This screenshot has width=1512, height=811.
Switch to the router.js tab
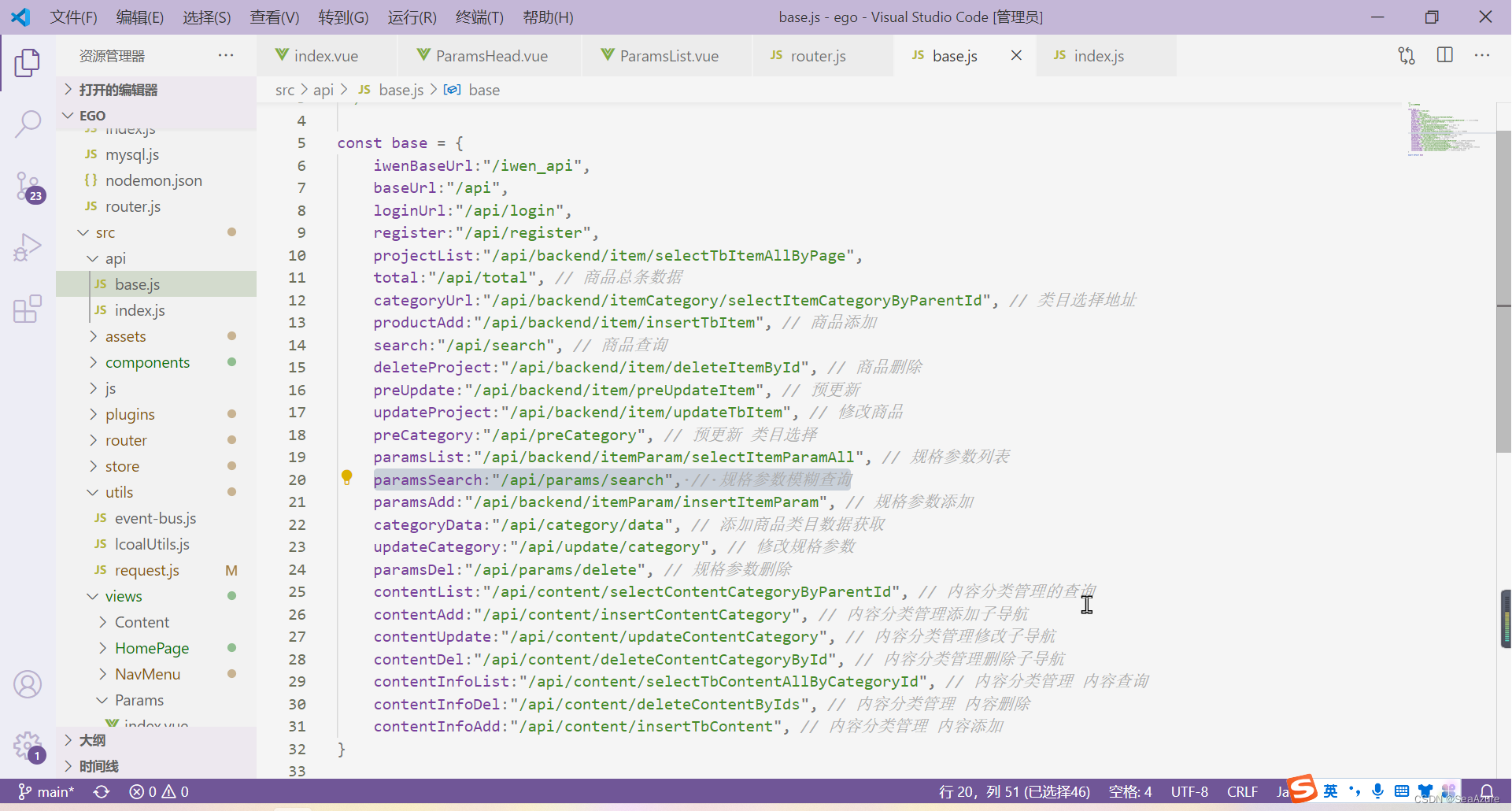[823, 55]
